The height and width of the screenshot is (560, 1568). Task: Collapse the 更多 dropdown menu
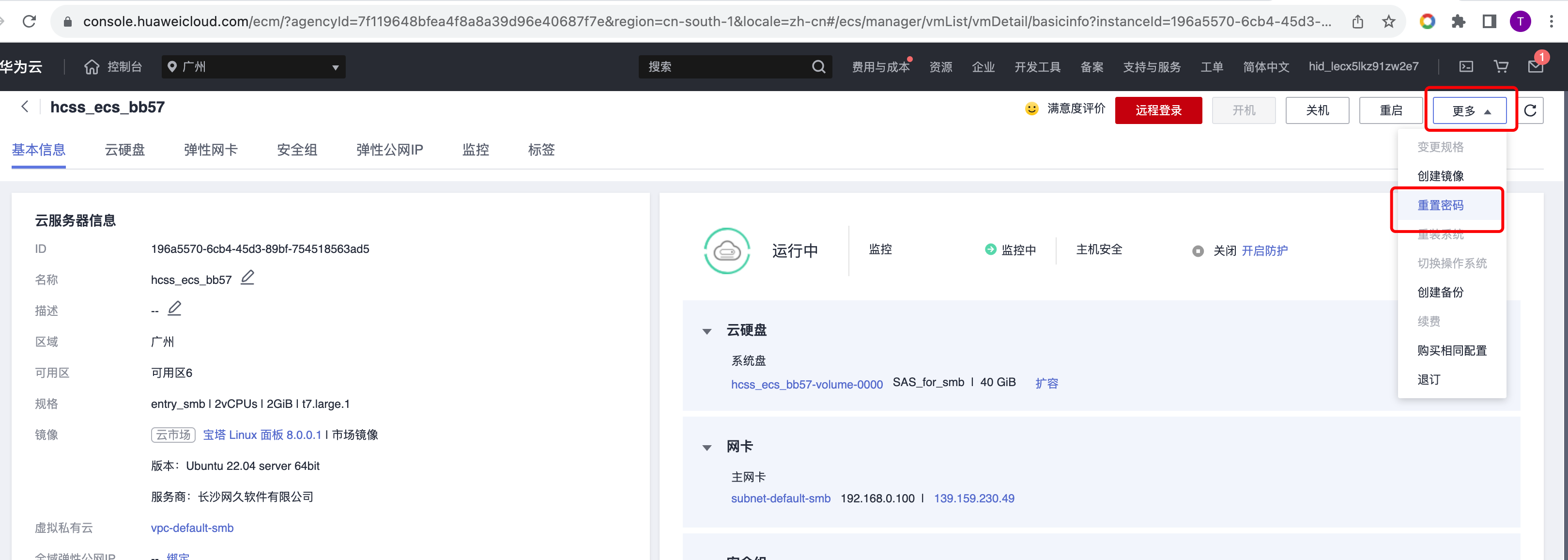coord(1469,110)
